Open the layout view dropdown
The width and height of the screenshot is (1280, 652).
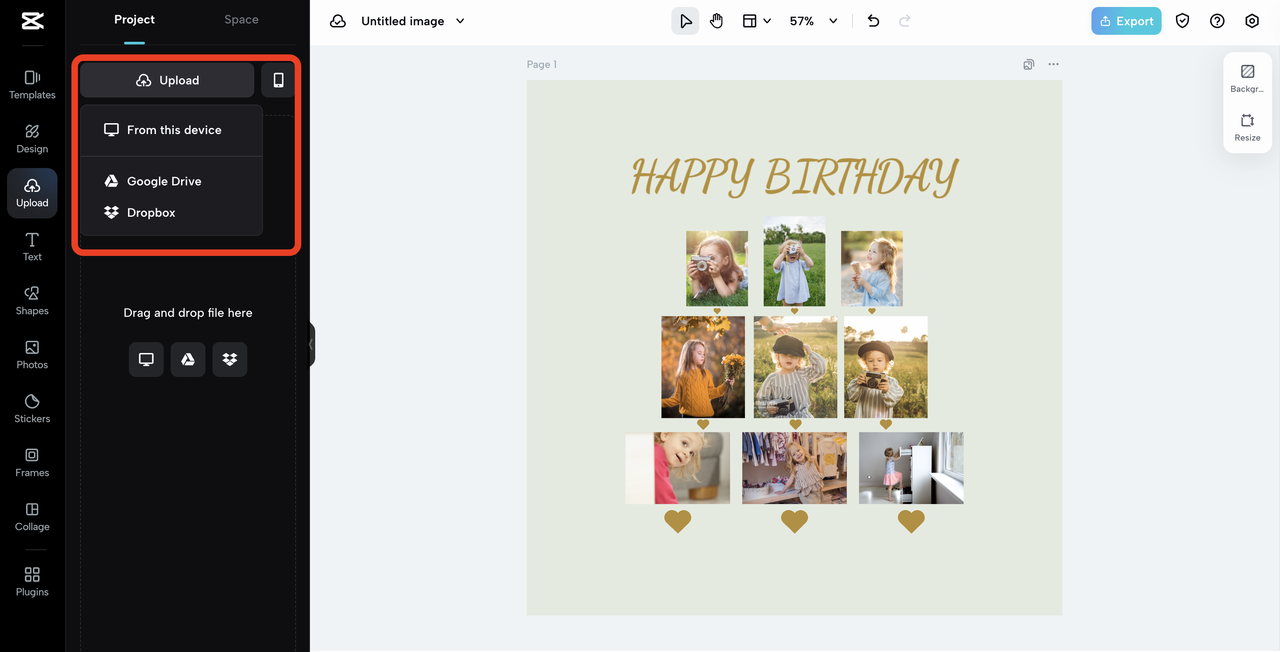coord(757,21)
